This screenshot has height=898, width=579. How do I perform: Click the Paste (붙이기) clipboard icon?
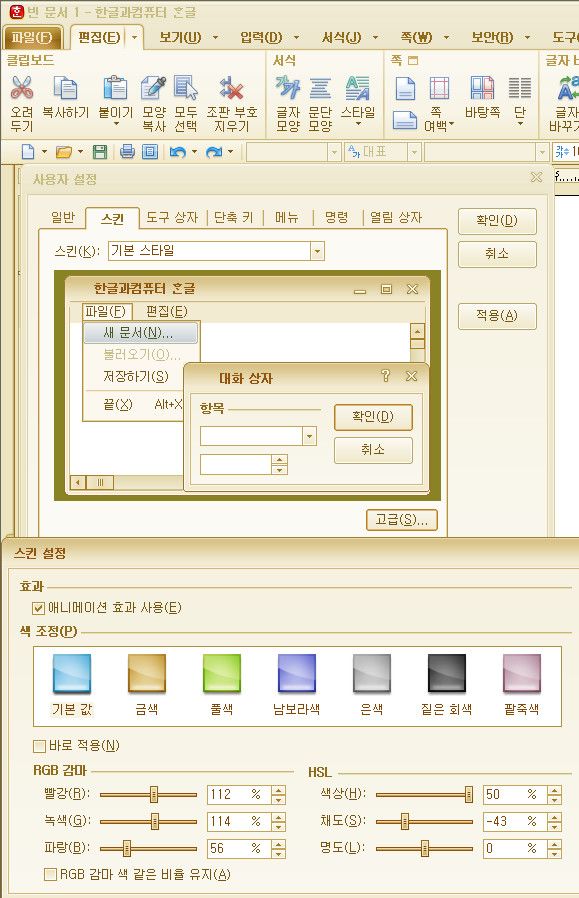[115, 88]
